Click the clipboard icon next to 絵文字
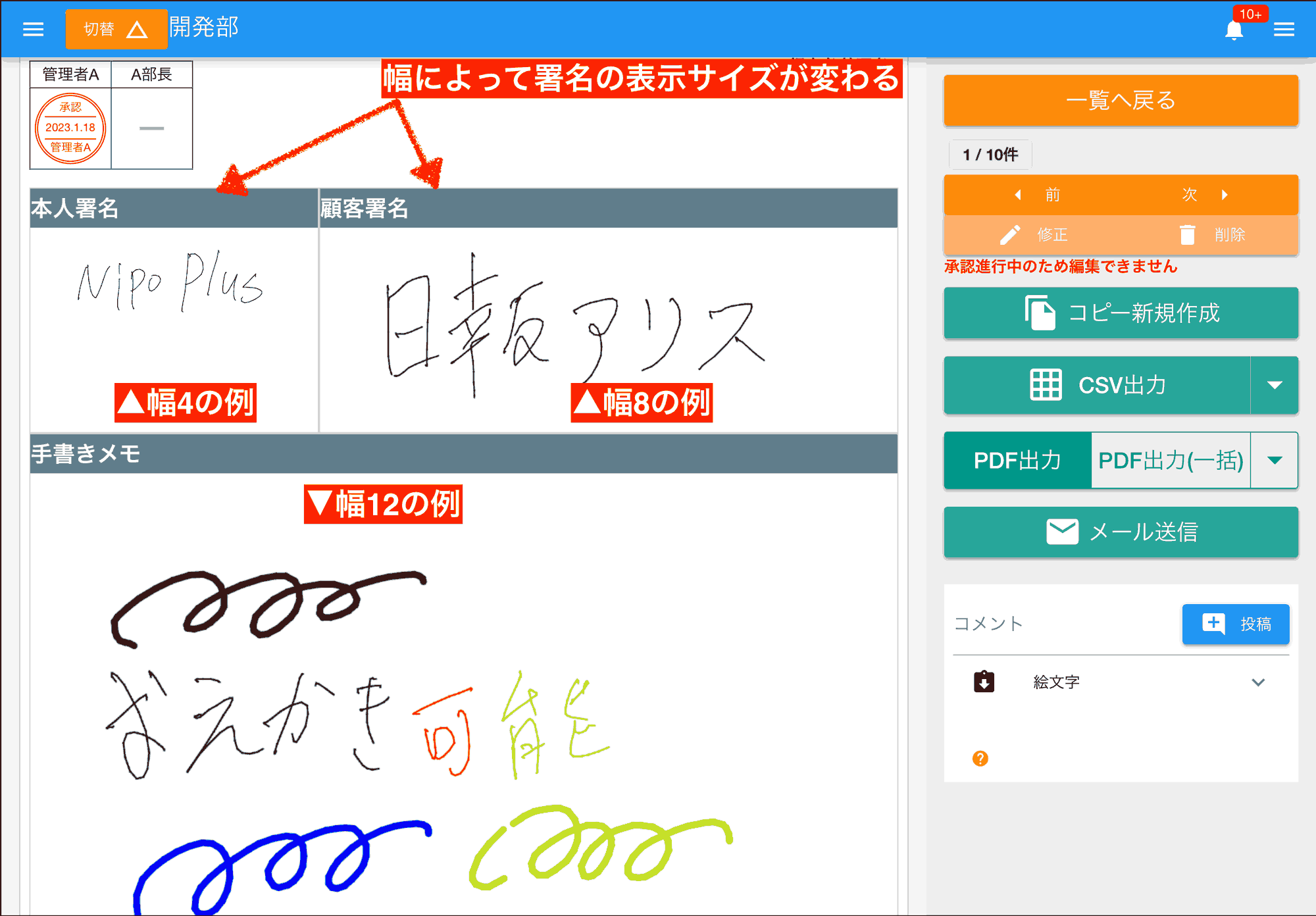The height and width of the screenshot is (916, 1316). point(984,682)
